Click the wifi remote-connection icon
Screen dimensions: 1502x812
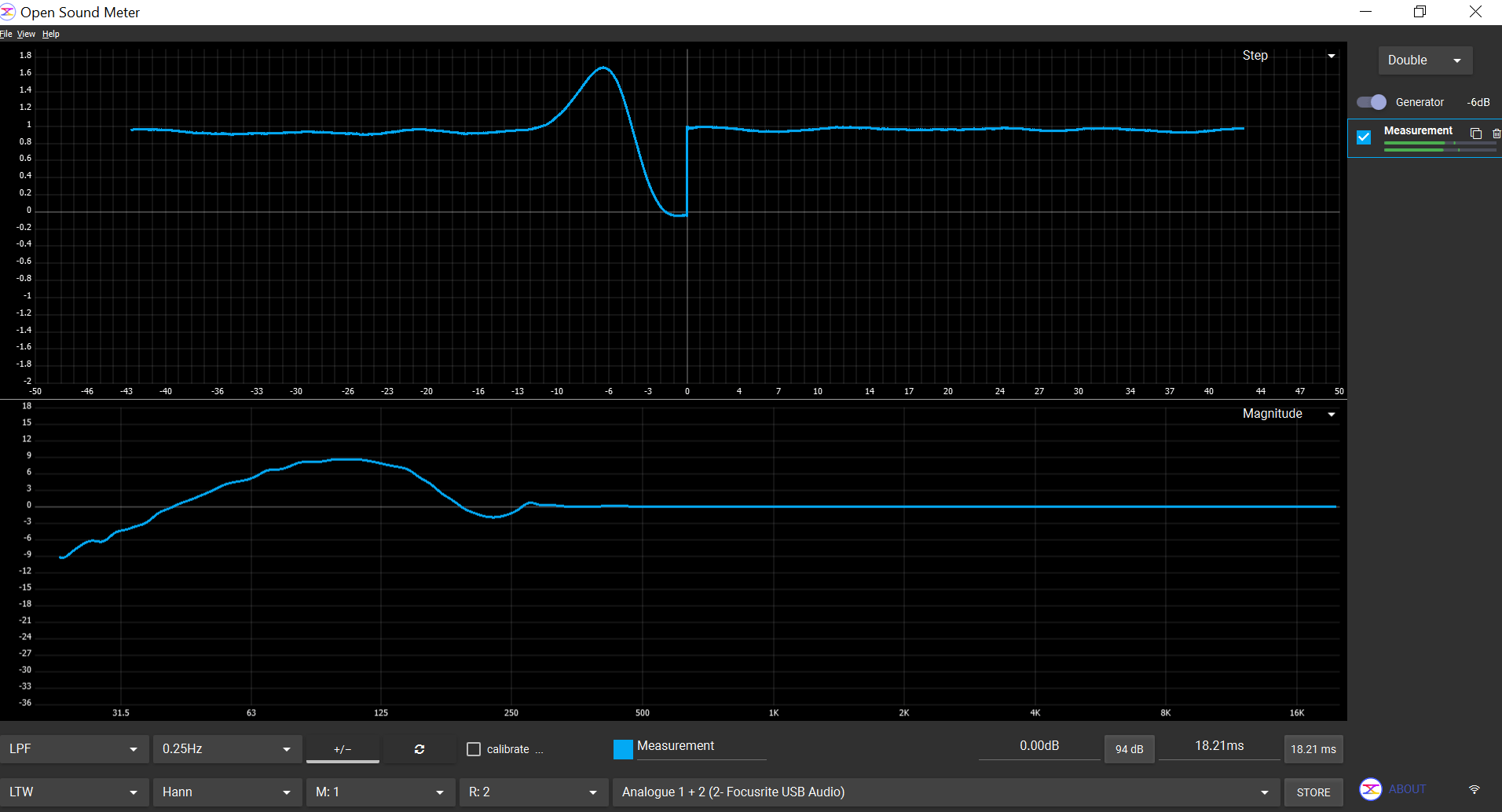(1475, 789)
